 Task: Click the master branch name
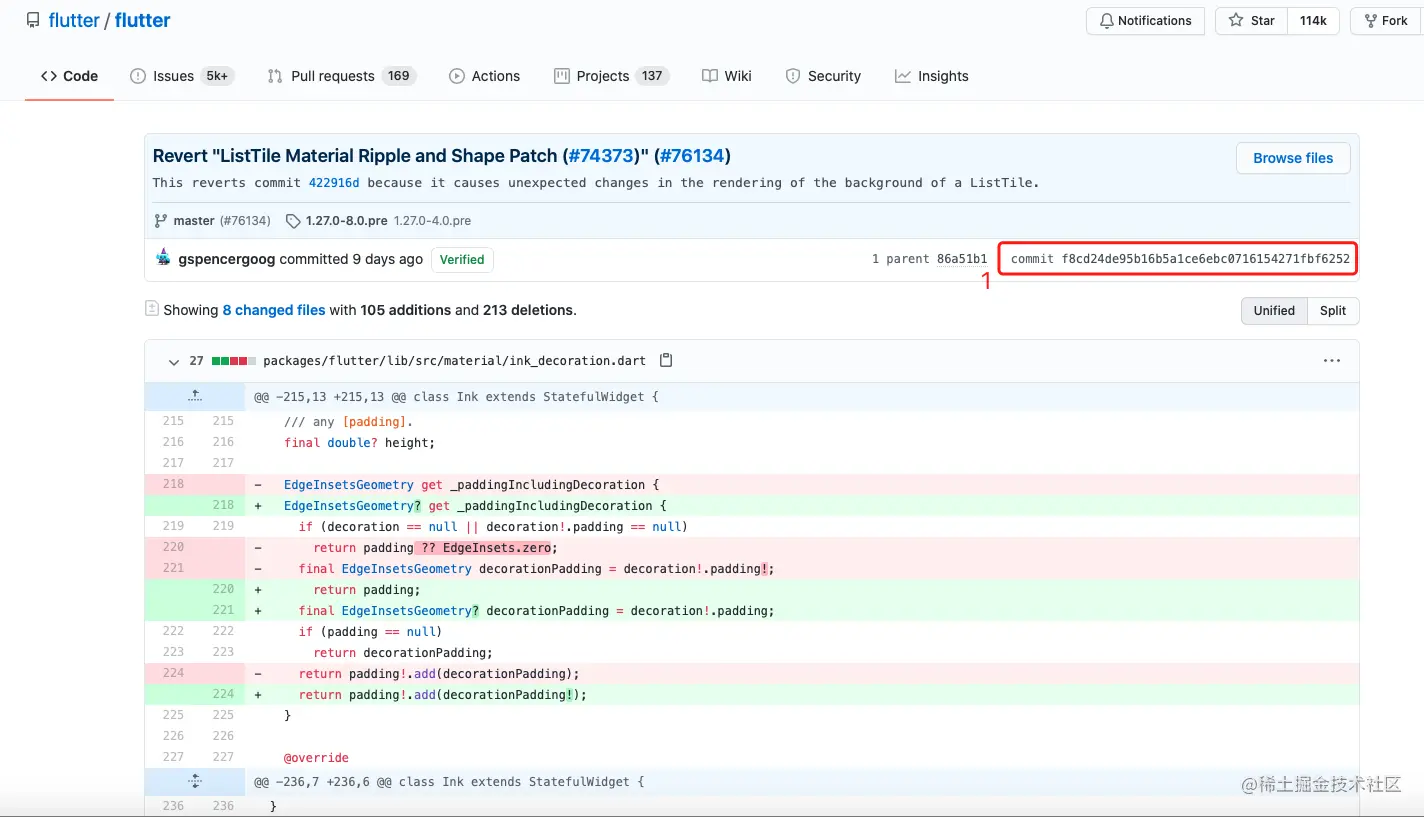(194, 220)
